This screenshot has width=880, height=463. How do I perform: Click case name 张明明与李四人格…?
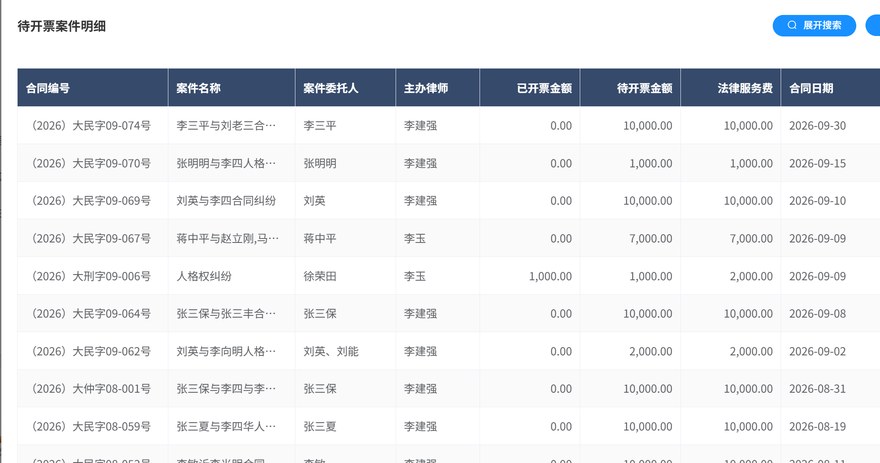(x=226, y=163)
